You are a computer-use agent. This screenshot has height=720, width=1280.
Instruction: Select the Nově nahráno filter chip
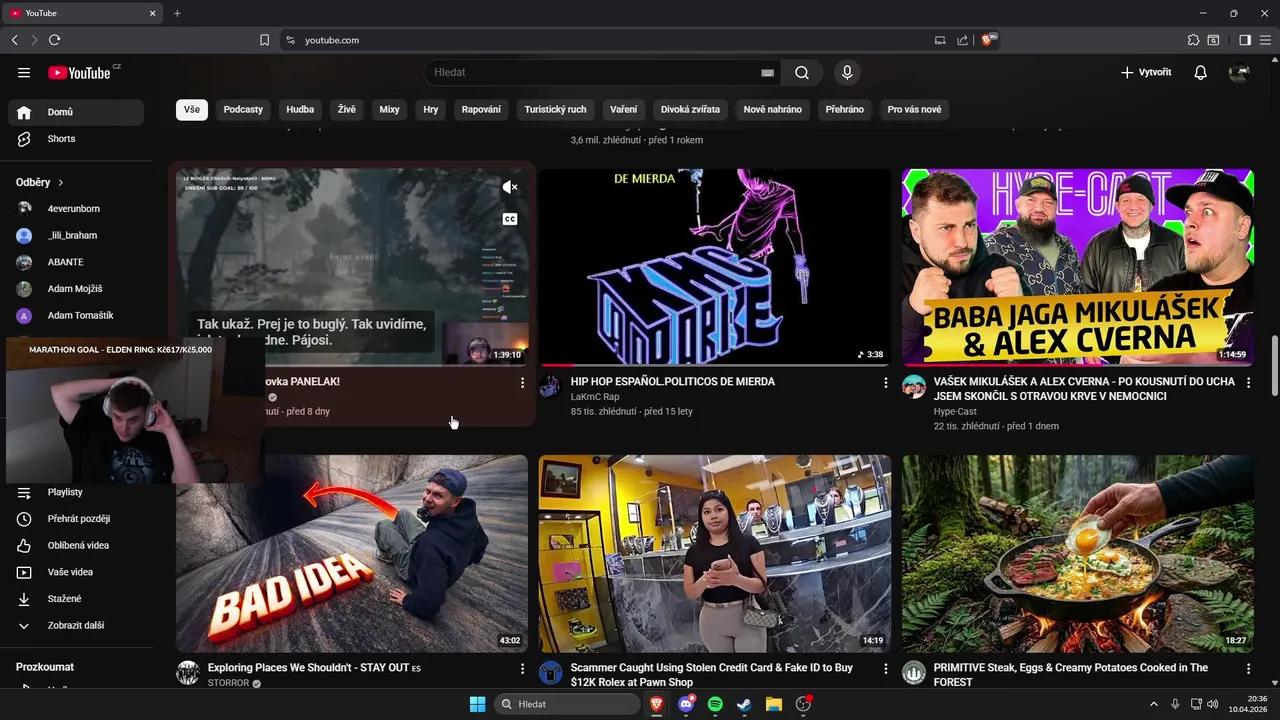[x=773, y=109]
